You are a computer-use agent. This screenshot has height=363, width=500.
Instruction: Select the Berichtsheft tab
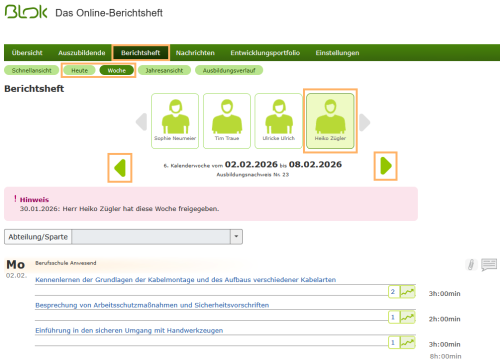tap(140, 53)
